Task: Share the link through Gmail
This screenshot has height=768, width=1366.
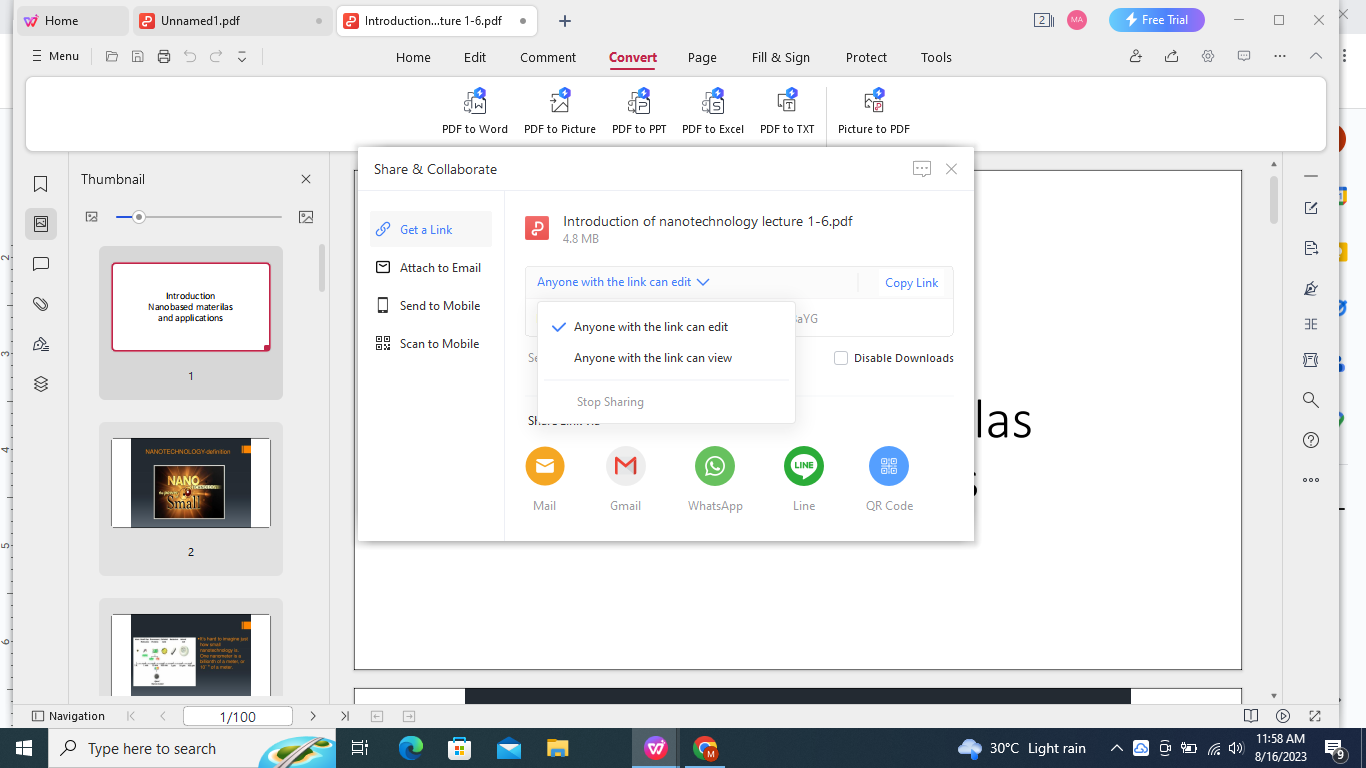Action: [x=625, y=466]
